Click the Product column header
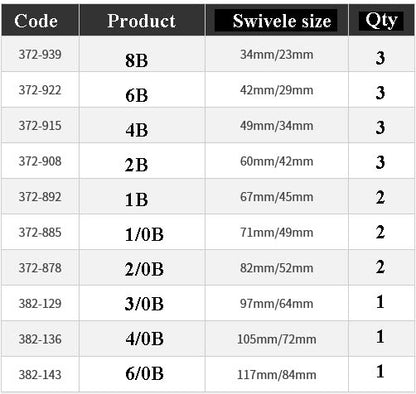 [141, 21]
